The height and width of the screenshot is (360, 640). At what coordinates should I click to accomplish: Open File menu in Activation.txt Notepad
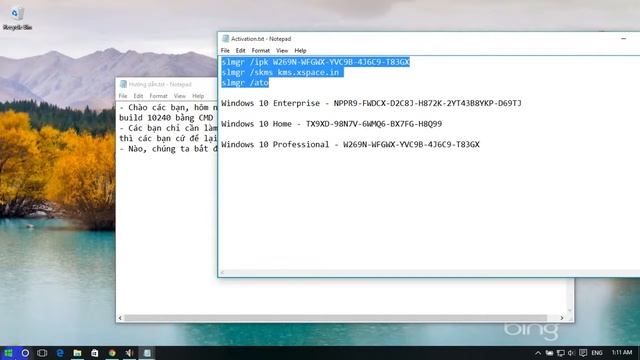[x=225, y=51]
